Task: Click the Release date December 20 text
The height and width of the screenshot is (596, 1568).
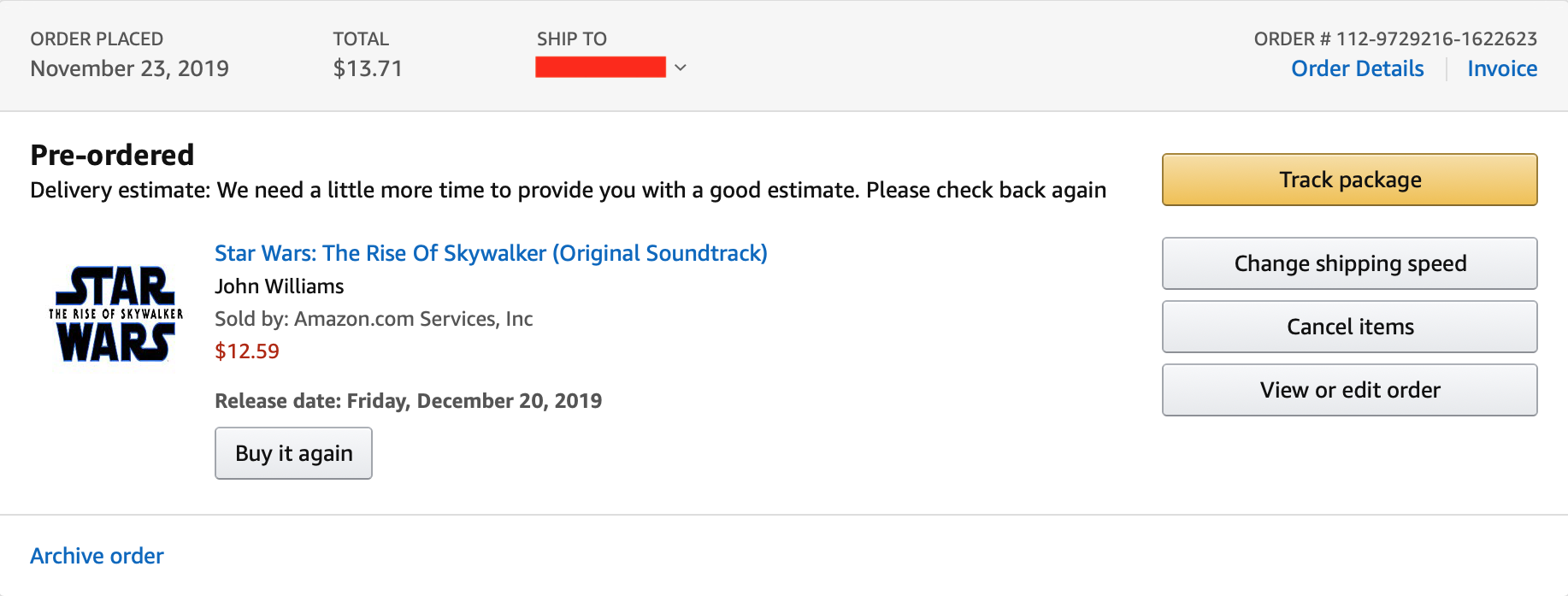Action: click(408, 401)
